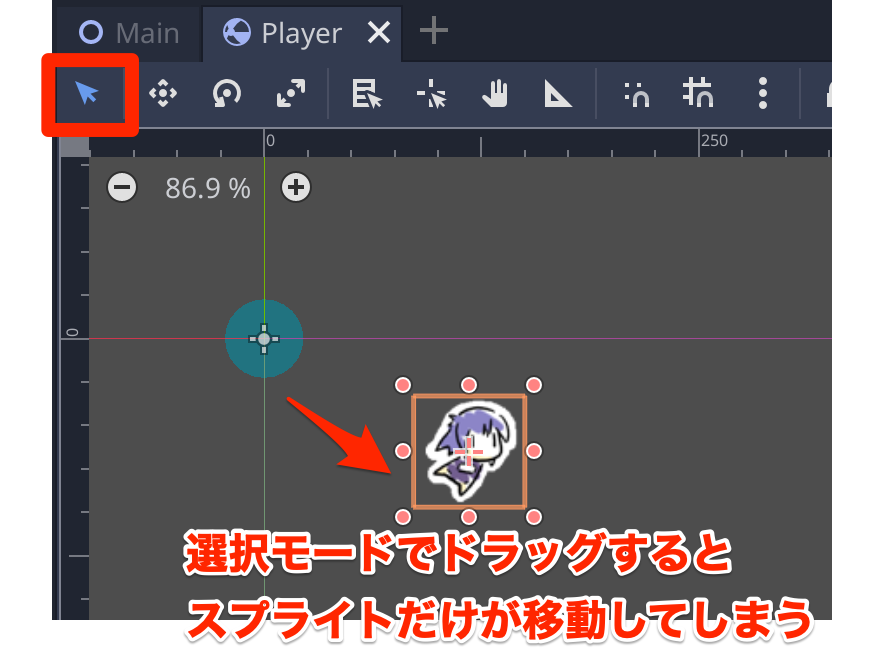The width and height of the screenshot is (876, 654).
Task: Select the character sprite in viewport
Action: coord(469,451)
